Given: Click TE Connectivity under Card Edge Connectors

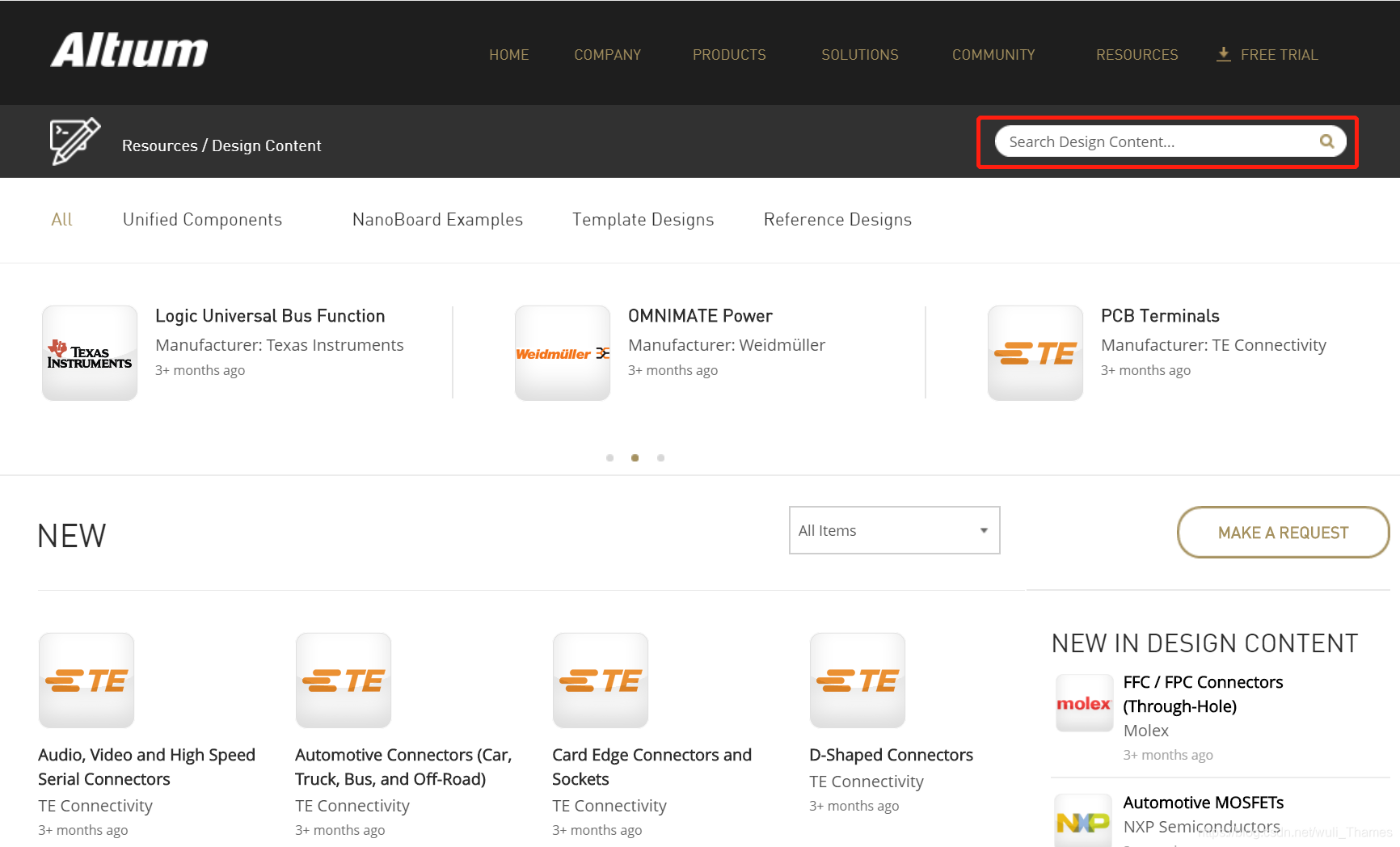Looking at the screenshot, I should click(x=609, y=806).
